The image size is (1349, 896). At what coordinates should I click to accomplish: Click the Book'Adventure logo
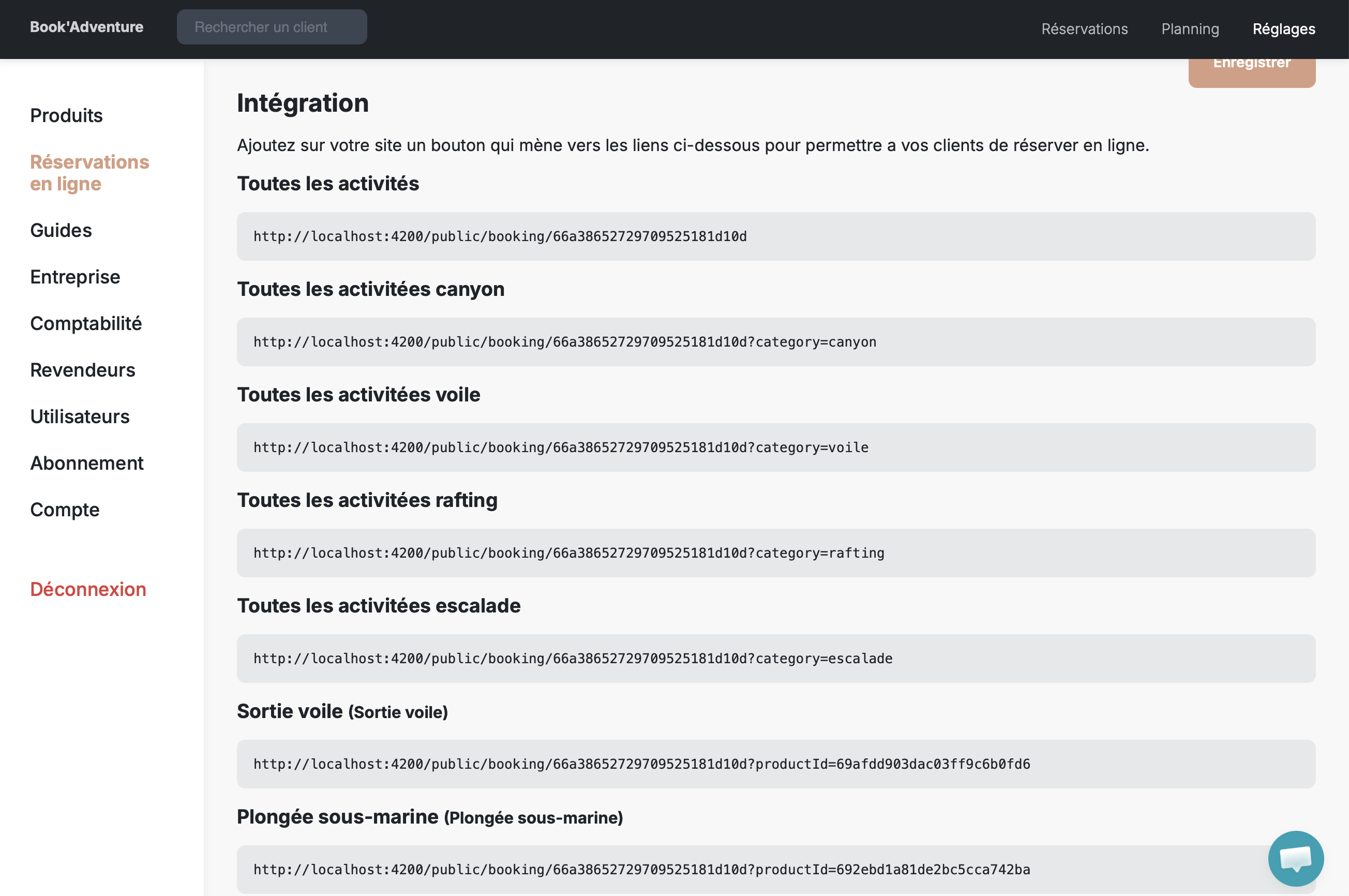pyautogui.click(x=86, y=26)
